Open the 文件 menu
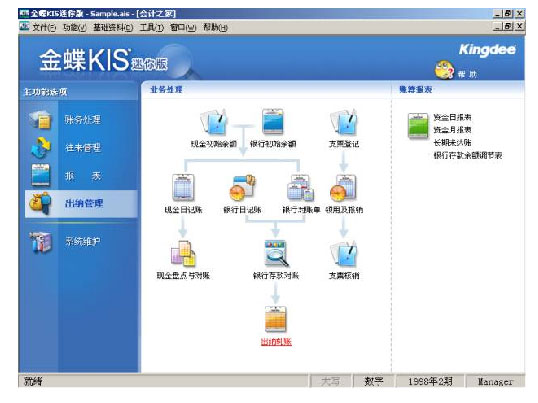Screen dimensions: 538x403 point(44,27)
